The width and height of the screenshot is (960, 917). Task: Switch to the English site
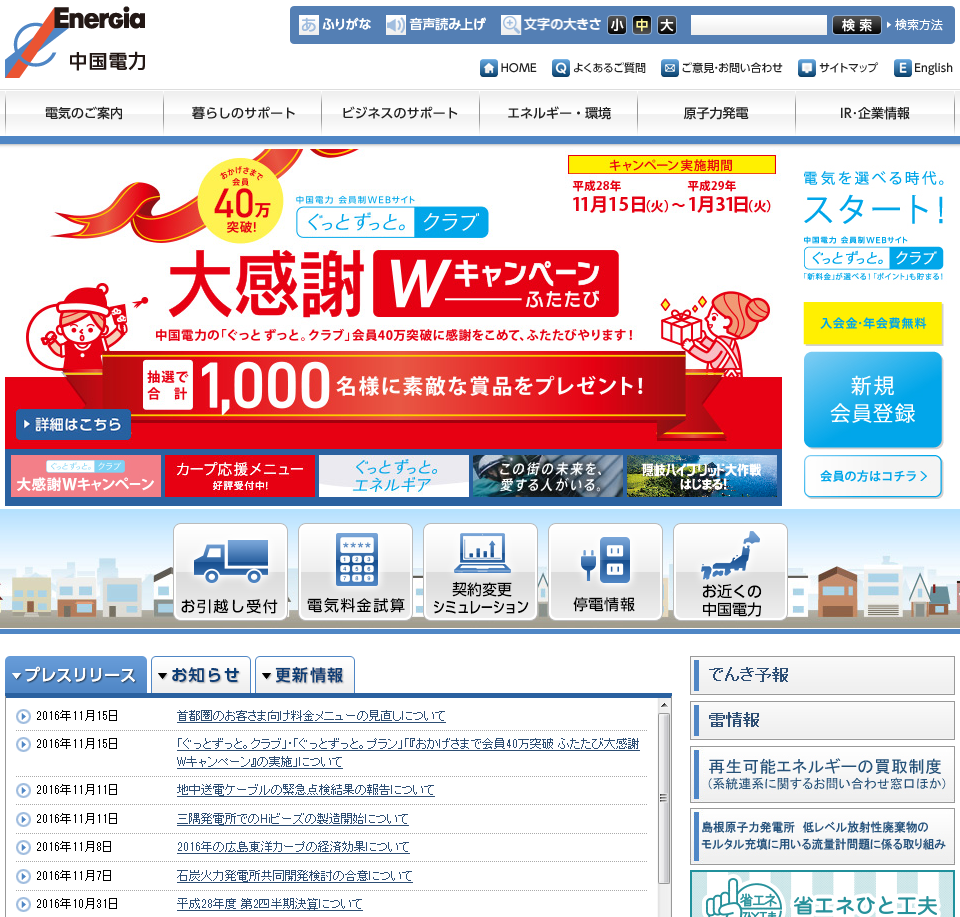click(923, 68)
